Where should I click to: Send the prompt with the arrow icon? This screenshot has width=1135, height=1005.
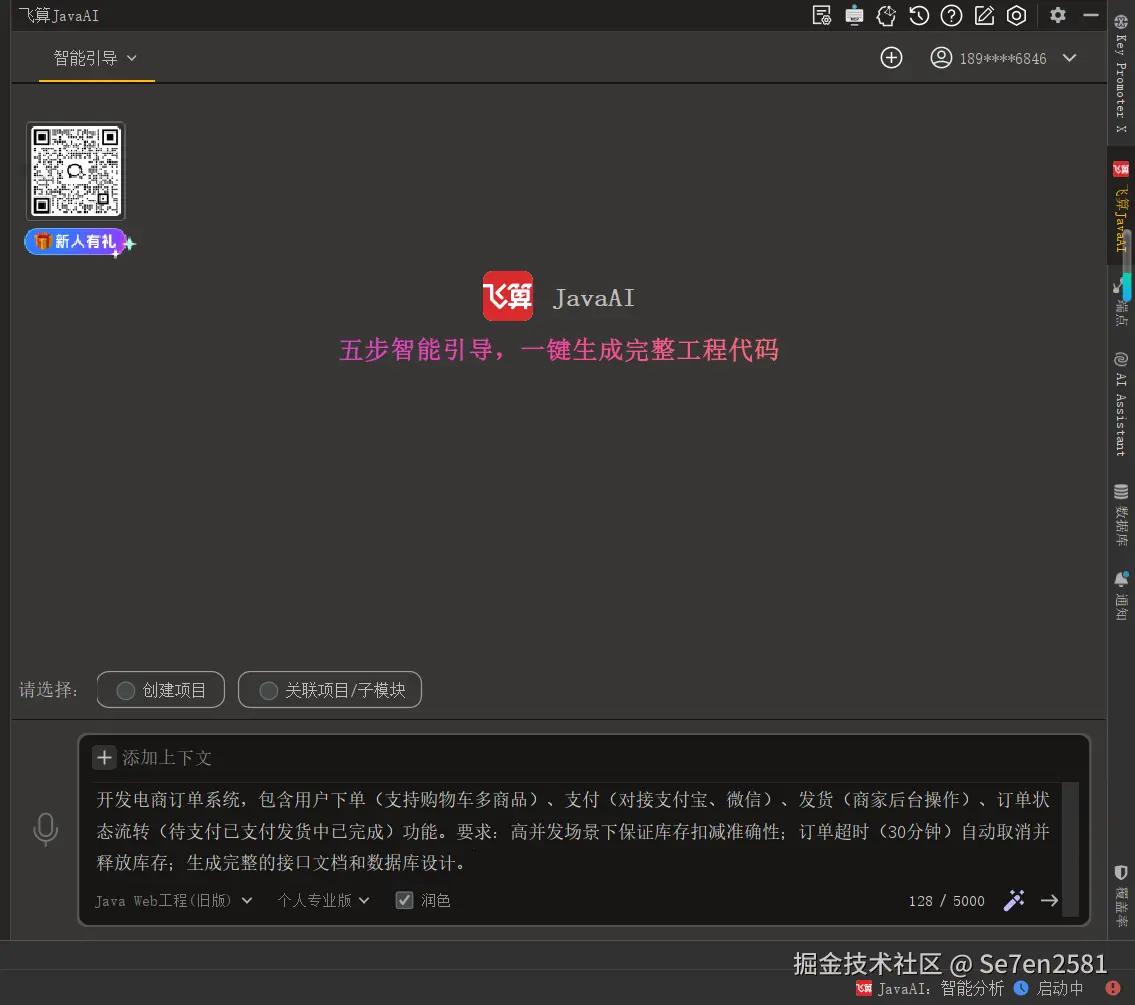click(x=1050, y=901)
